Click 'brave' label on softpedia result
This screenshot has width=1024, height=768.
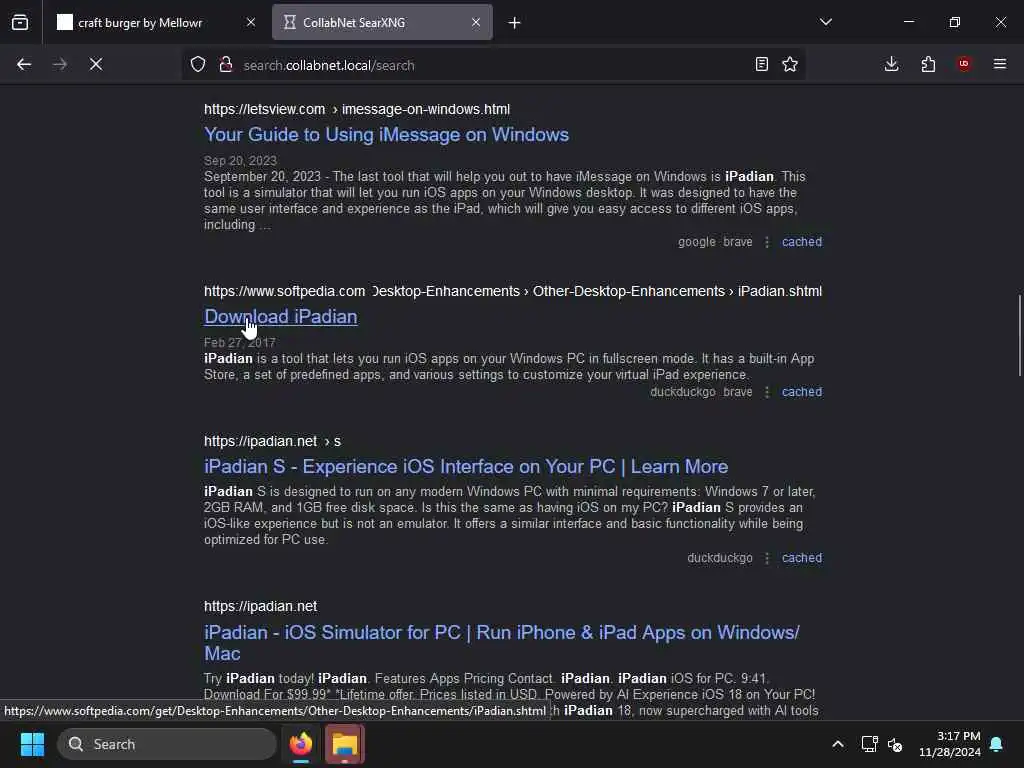click(738, 392)
